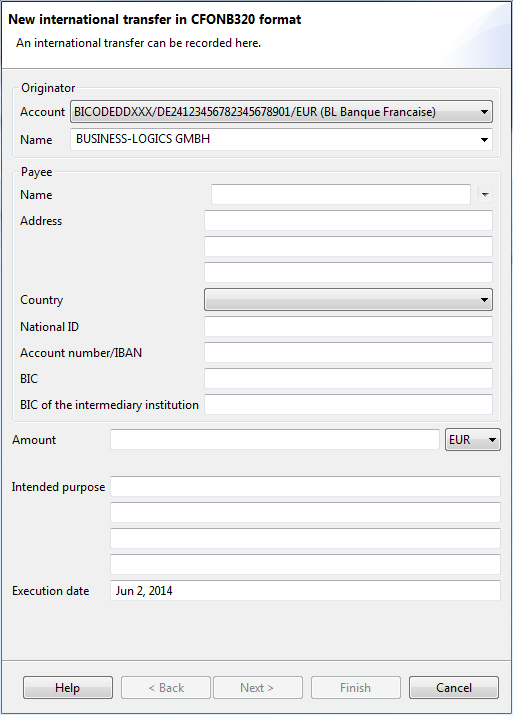Focus the Payee BIC field
Screen dimensions: 513x715
(x=348, y=378)
